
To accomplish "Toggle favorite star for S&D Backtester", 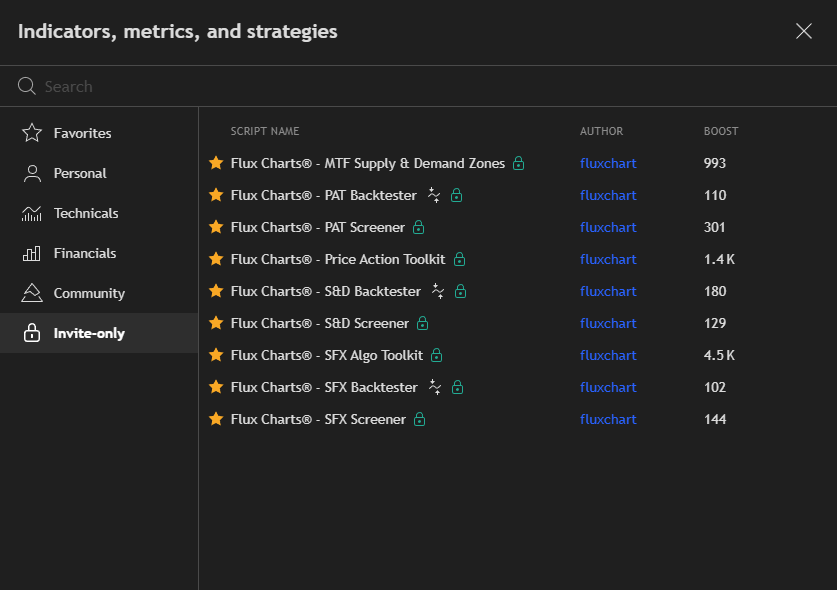I will (216, 291).
